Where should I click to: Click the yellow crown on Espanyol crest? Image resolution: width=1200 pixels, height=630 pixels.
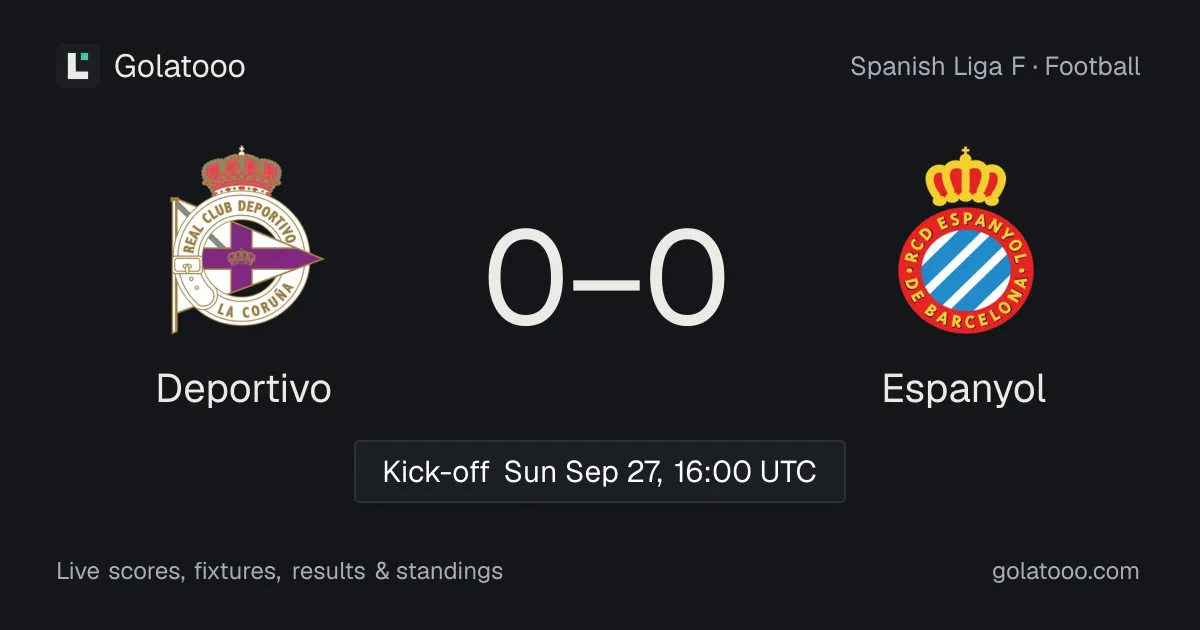tap(965, 176)
